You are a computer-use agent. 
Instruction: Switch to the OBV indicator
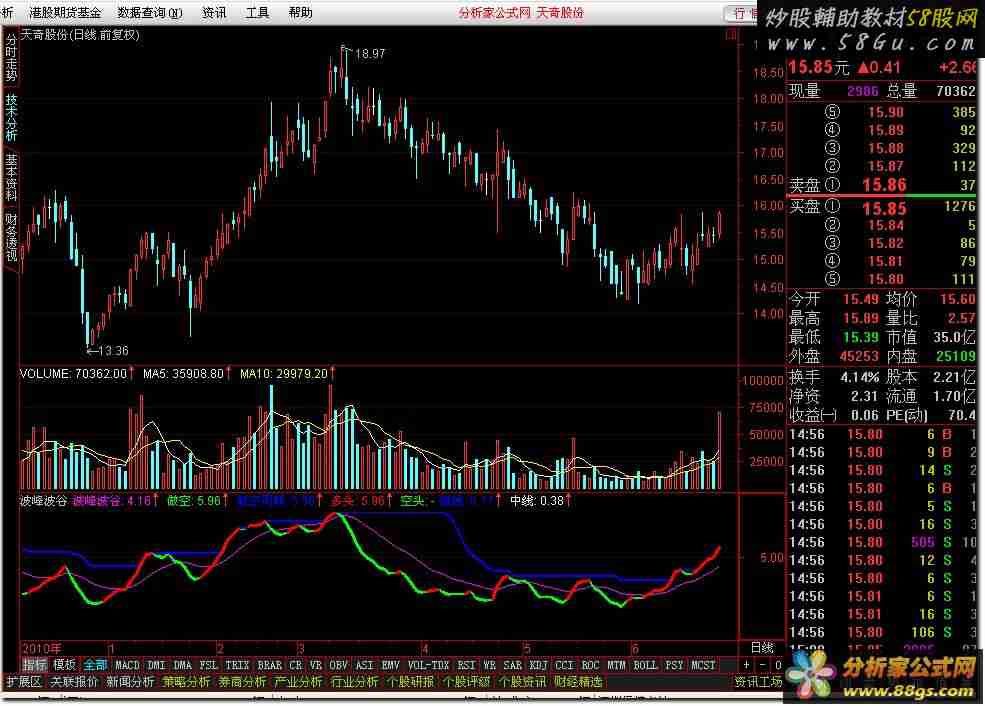[x=339, y=665]
